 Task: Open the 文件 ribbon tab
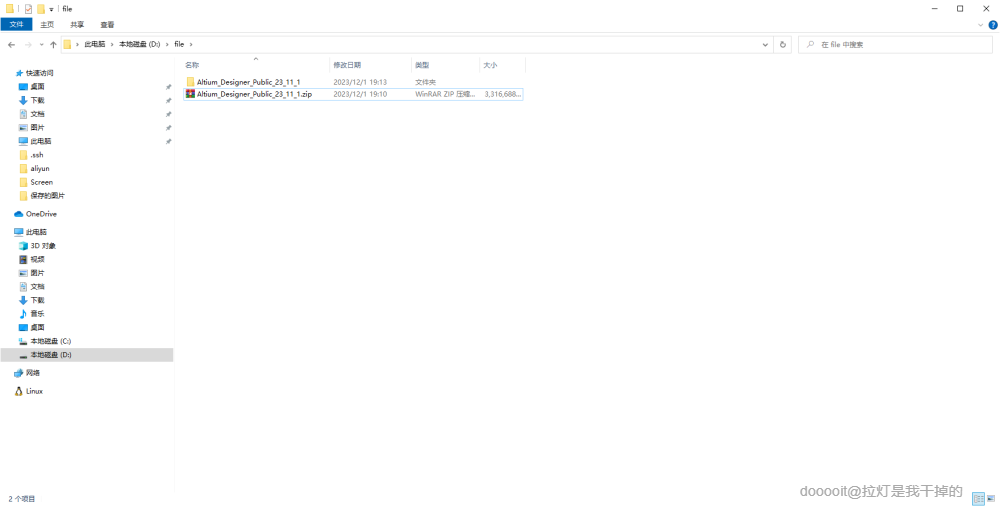17,24
